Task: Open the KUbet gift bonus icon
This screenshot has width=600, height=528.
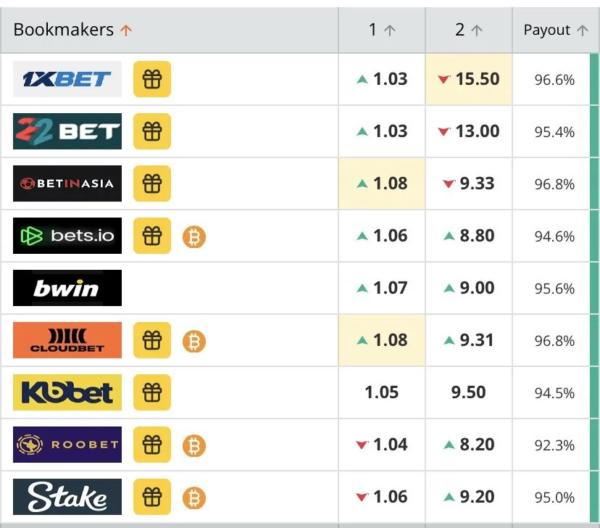Action: 152,393
